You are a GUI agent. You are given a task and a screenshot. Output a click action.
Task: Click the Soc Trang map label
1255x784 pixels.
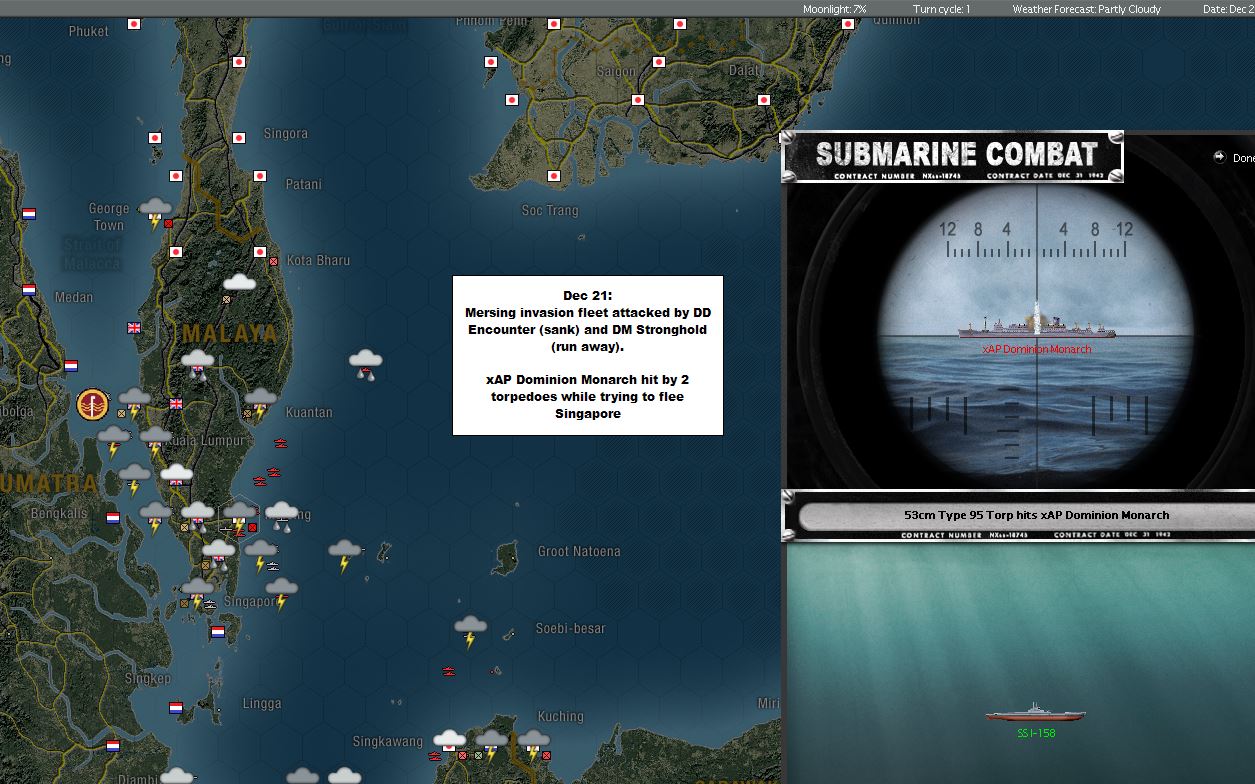tap(550, 210)
